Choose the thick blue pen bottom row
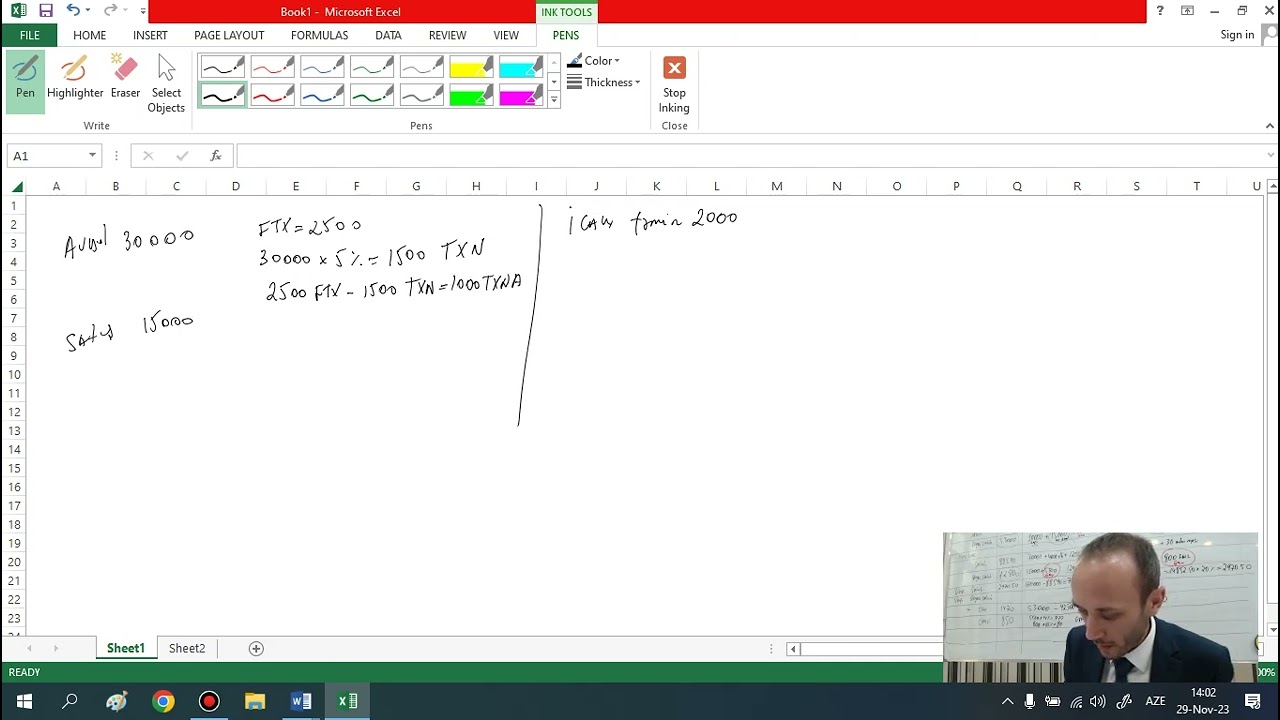Screen dimensions: 1280x720 [x=322, y=95]
